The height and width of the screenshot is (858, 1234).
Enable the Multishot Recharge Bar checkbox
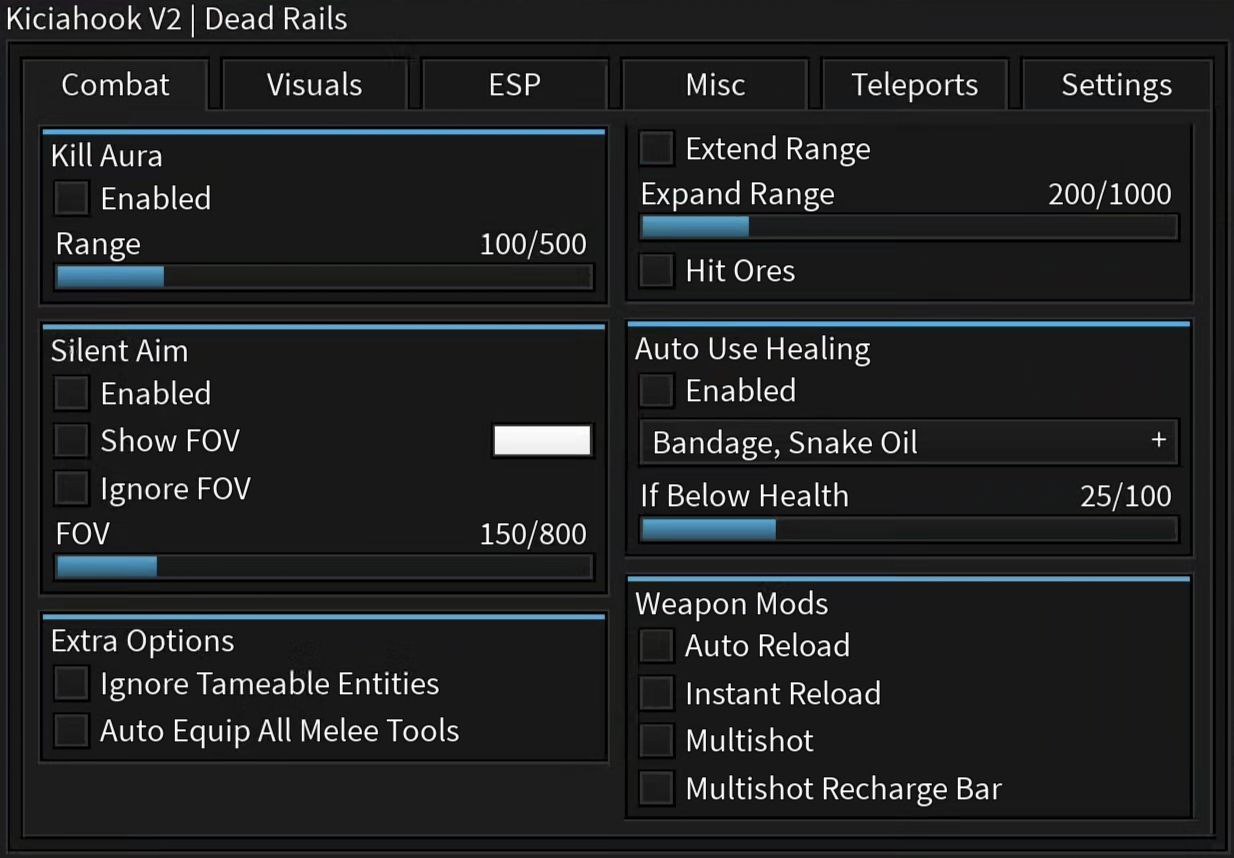656,788
